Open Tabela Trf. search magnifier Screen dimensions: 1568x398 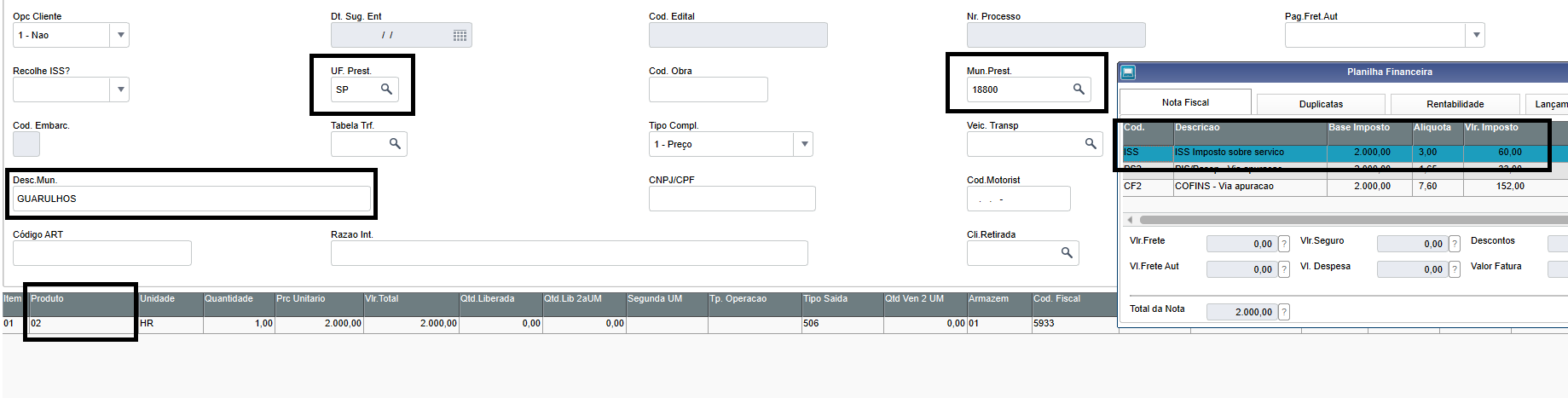[x=395, y=143]
